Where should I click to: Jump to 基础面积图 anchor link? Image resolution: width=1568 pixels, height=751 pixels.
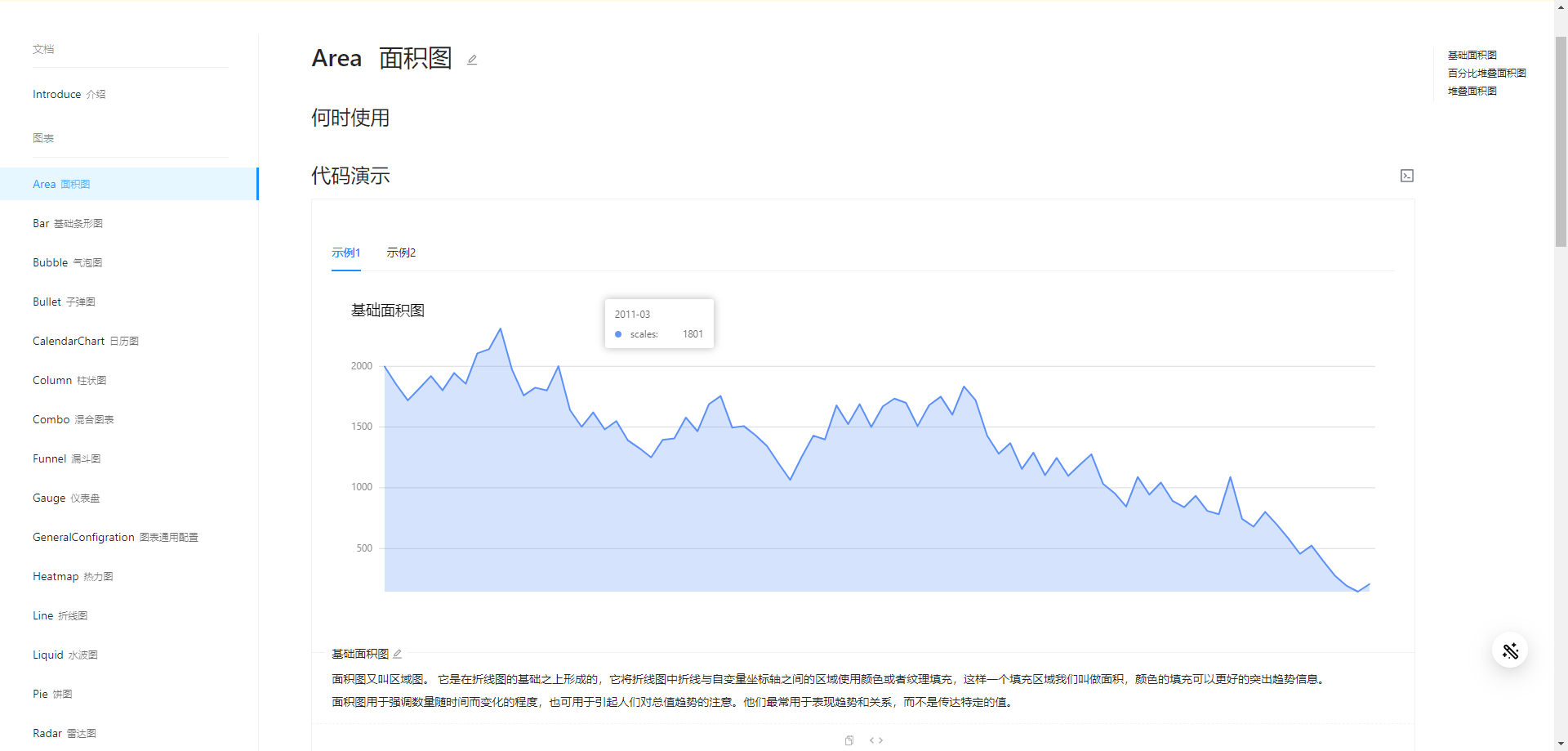pyautogui.click(x=1472, y=55)
